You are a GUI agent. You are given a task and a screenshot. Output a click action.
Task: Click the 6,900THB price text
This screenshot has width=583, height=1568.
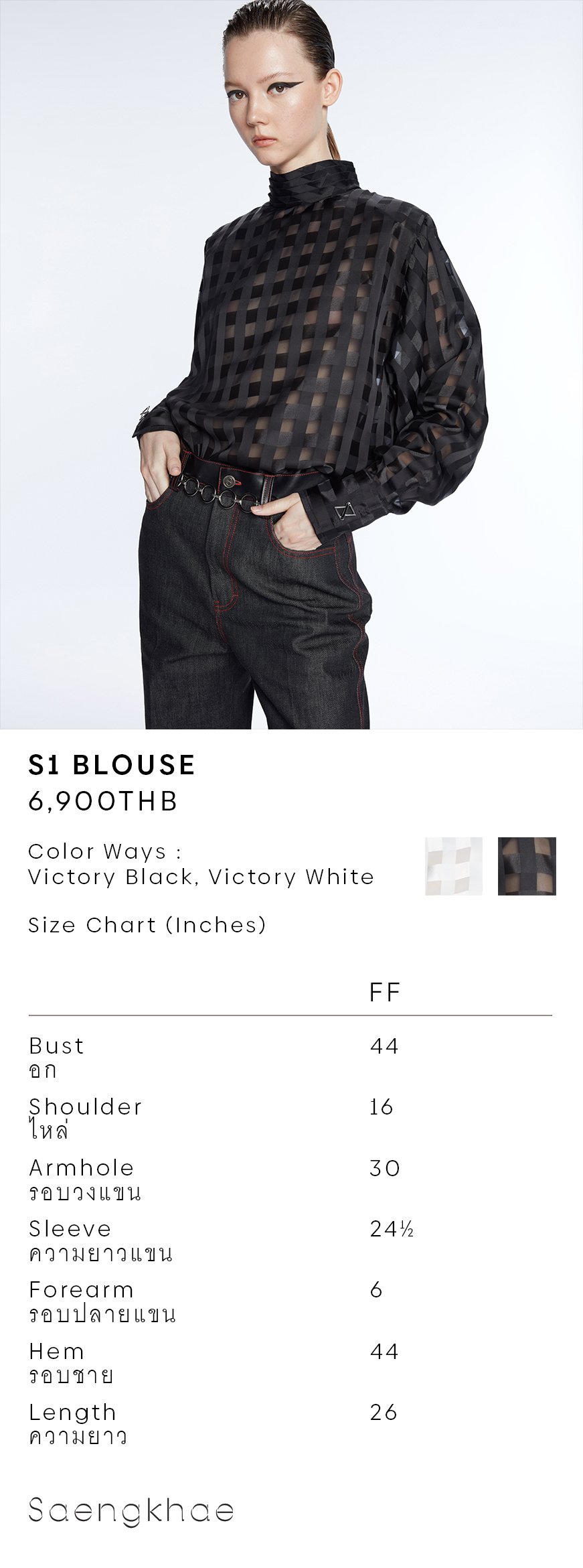[103, 801]
